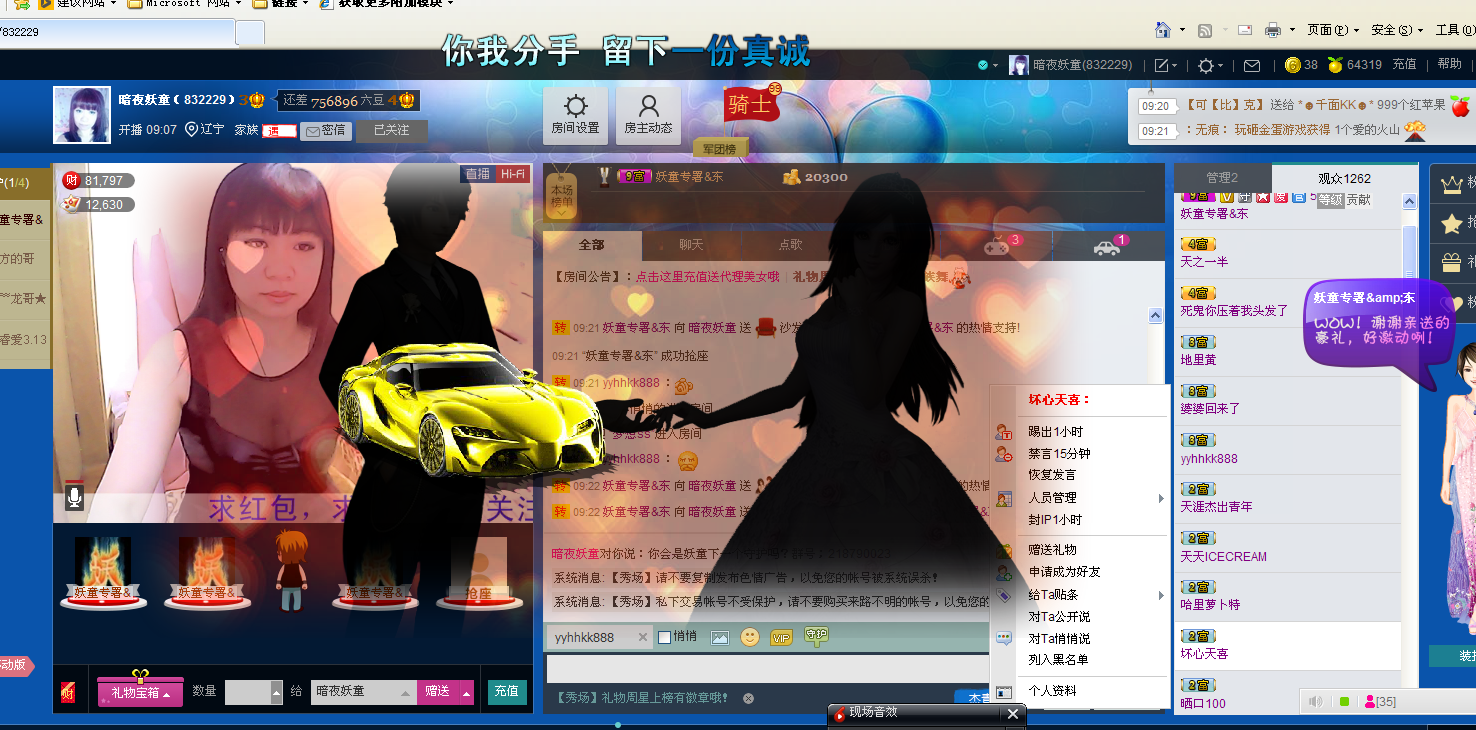1476x730 pixels.
Task: Click 守护 guardian bubble icon
Action: click(x=817, y=635)
